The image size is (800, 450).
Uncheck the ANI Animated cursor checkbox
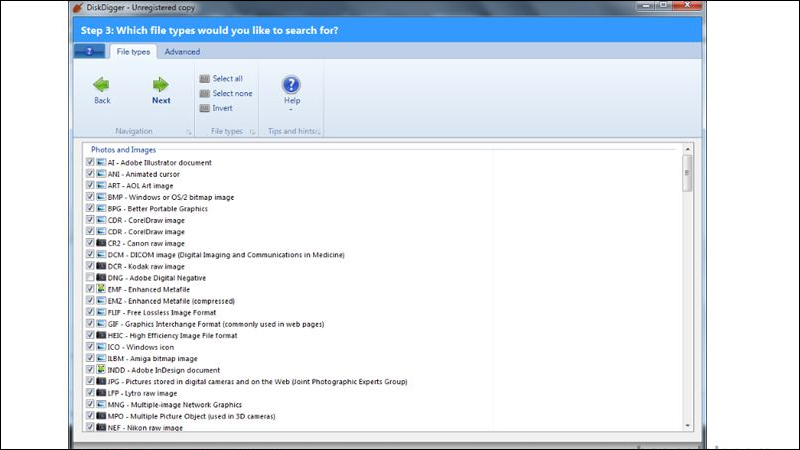90,174
